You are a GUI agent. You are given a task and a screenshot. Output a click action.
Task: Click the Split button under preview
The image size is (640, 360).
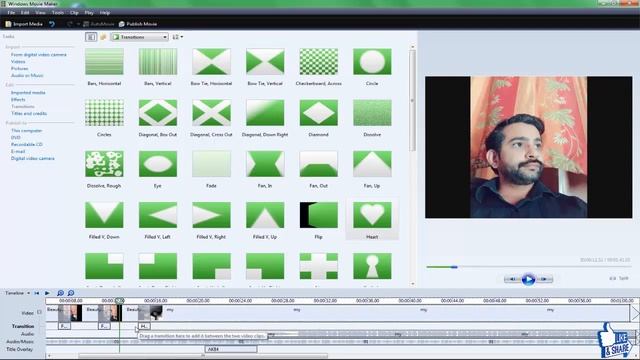click(619, 278)
